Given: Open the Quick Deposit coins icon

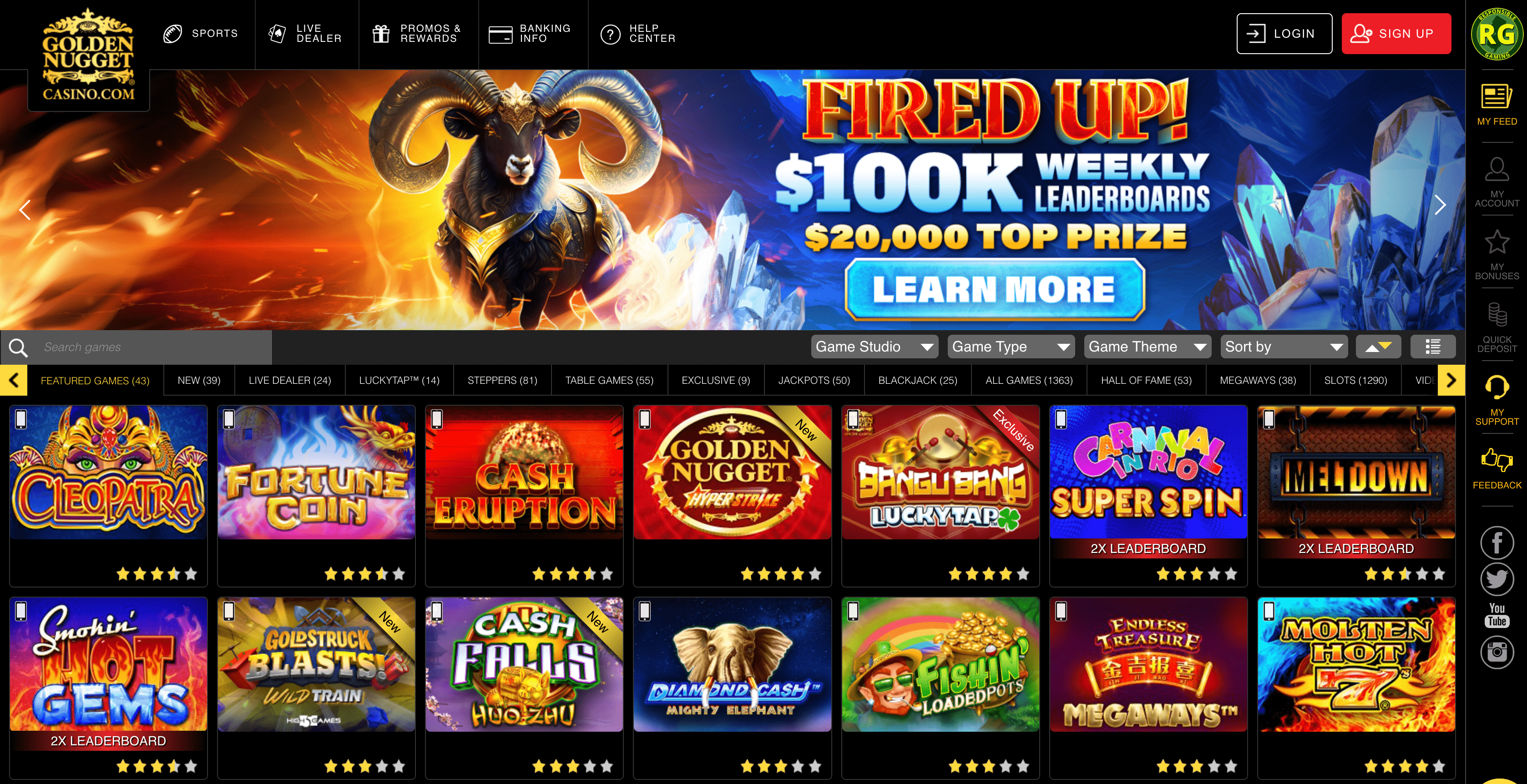Looking at the screenshot, I should 1497,315.
